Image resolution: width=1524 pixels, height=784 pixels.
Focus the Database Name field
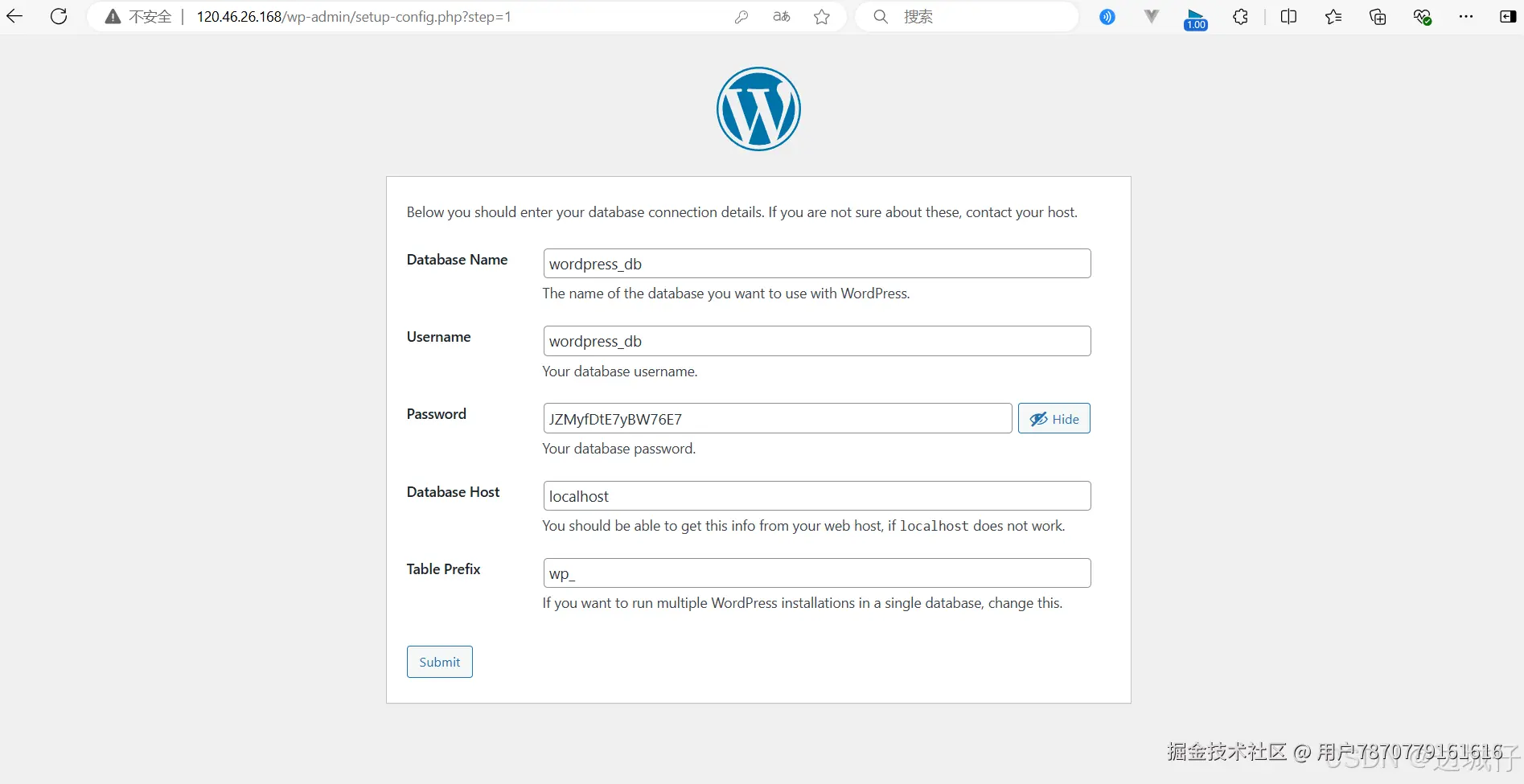(817, 264)
